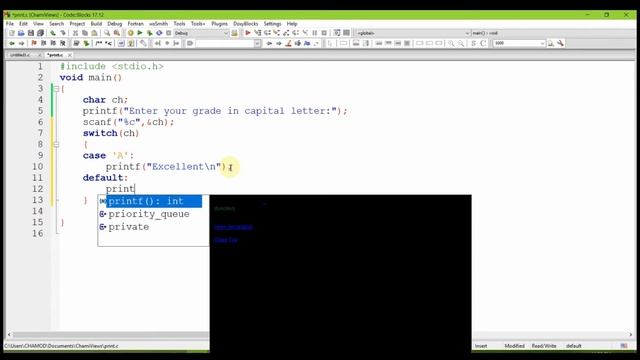Viewport: 640px width, 360px height.
Task: Open the Help menu
Action: click(x=292, y=24)
